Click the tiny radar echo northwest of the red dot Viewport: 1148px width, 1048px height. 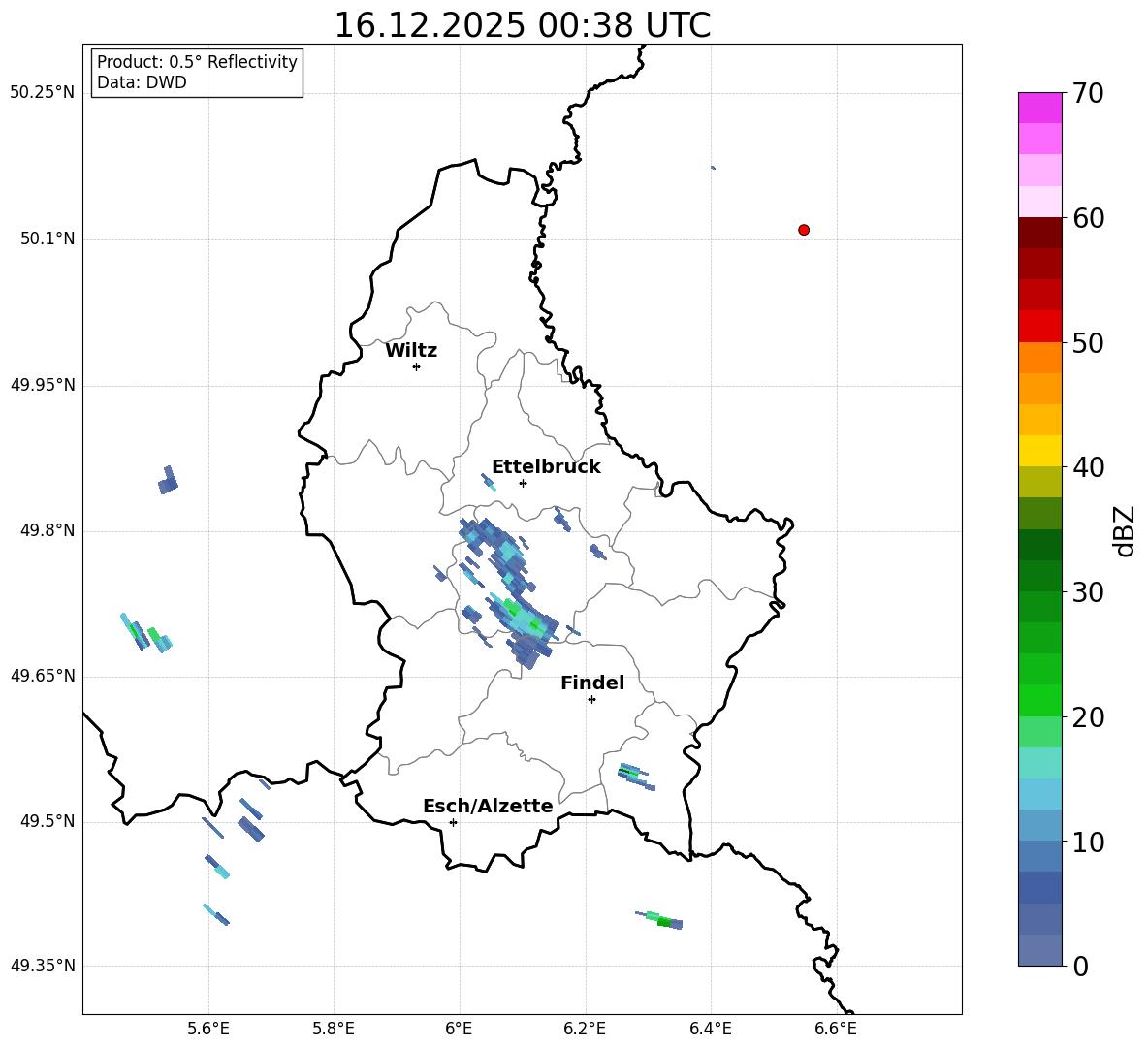(713, 168)
